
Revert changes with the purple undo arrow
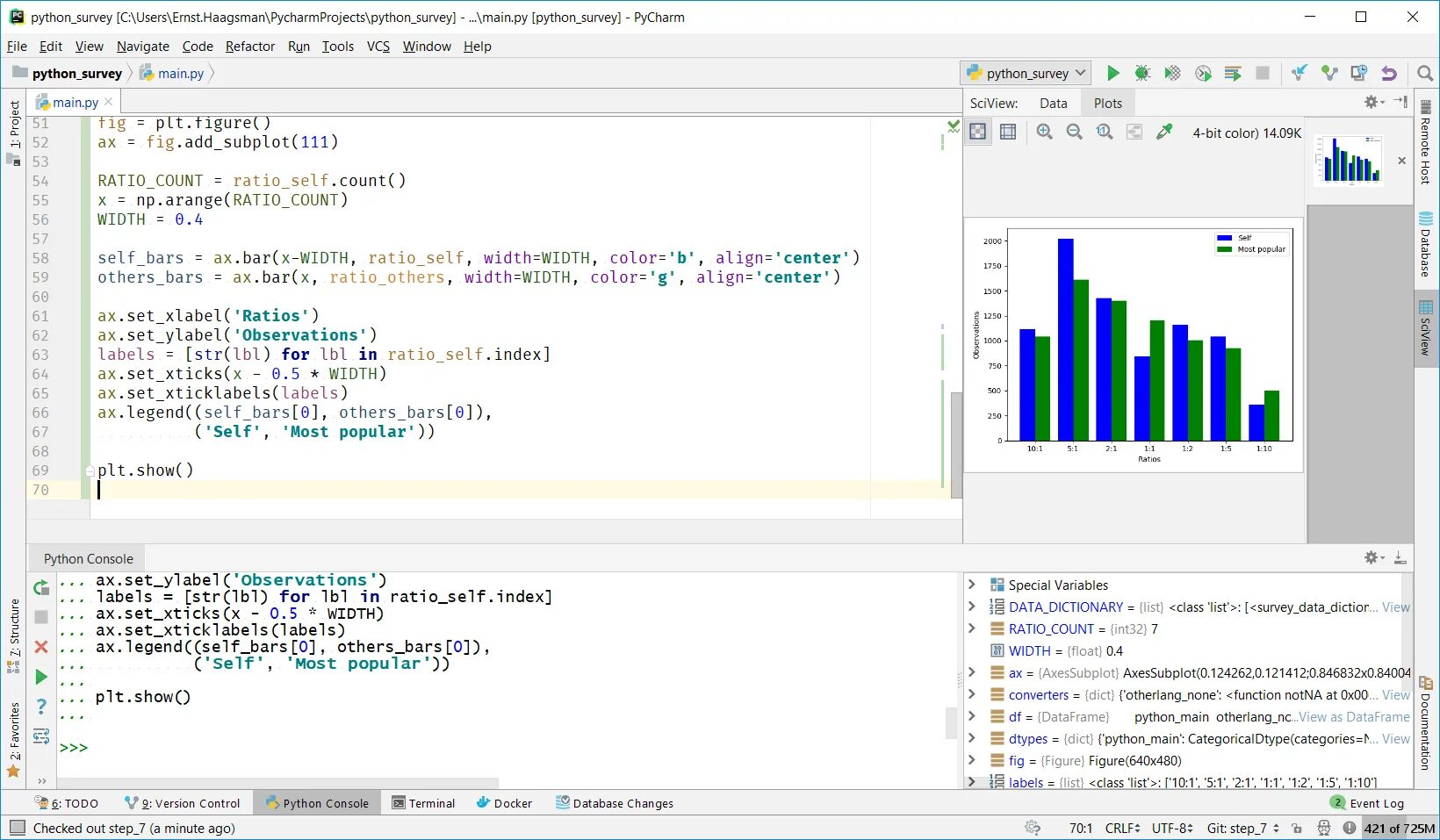[1389, 74]
